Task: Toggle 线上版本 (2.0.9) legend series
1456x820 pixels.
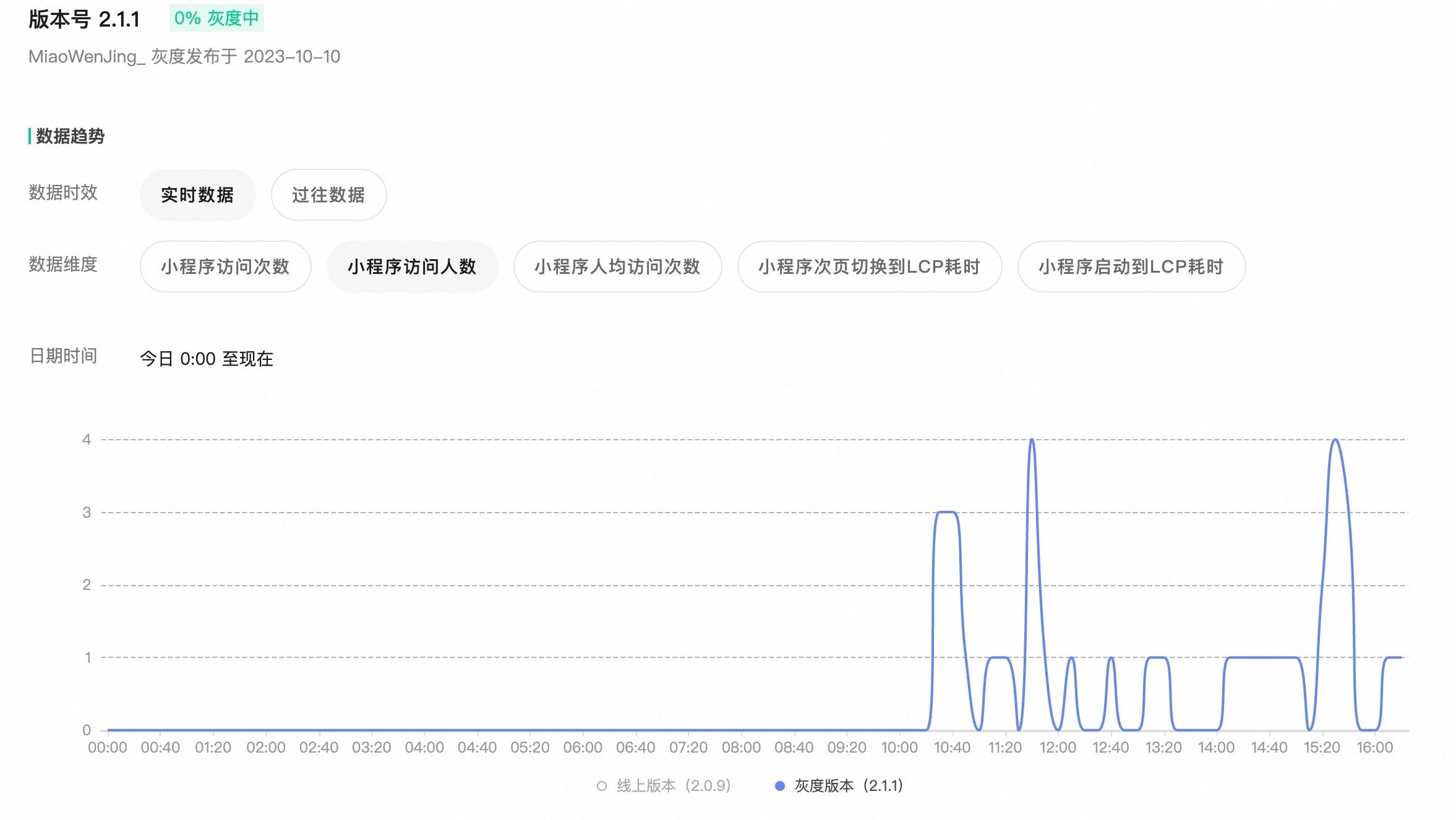Action: 673,785
